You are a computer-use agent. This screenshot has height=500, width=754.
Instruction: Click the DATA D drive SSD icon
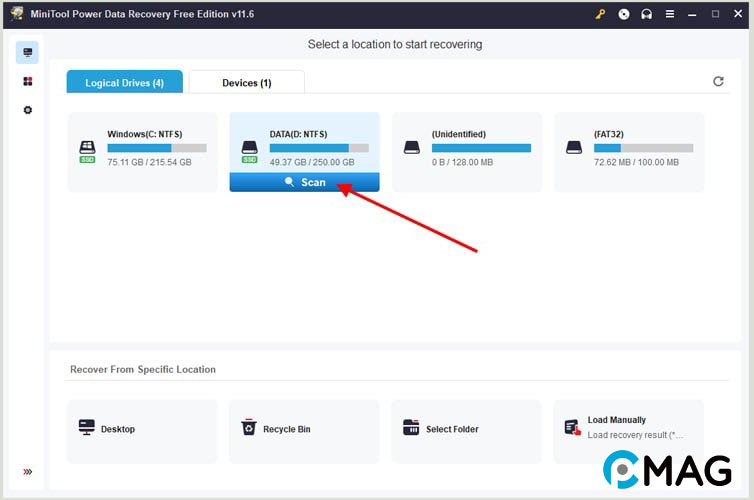pyautogui.click(x=250, y=151)
